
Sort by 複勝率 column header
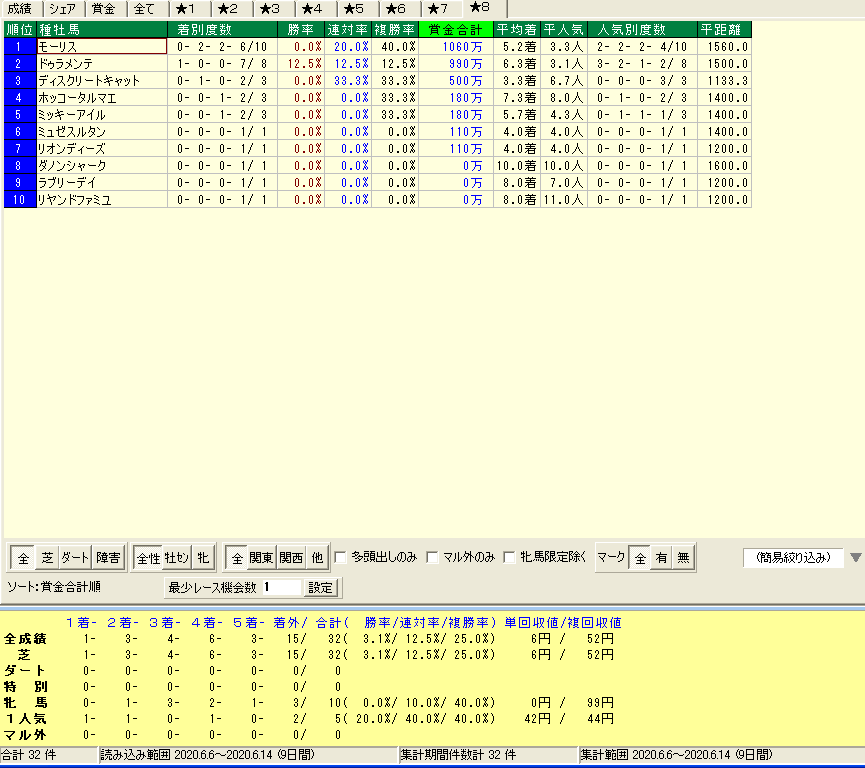(395, 29)
